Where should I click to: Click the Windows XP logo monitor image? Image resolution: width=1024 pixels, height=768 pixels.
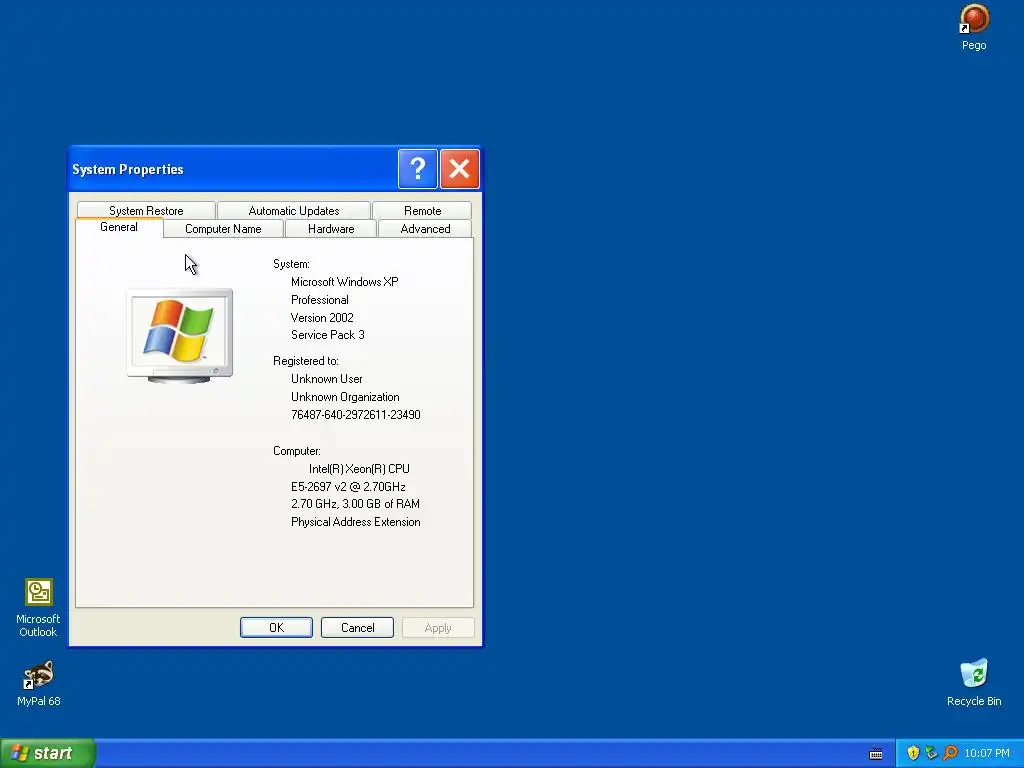(x=180, y=335)
